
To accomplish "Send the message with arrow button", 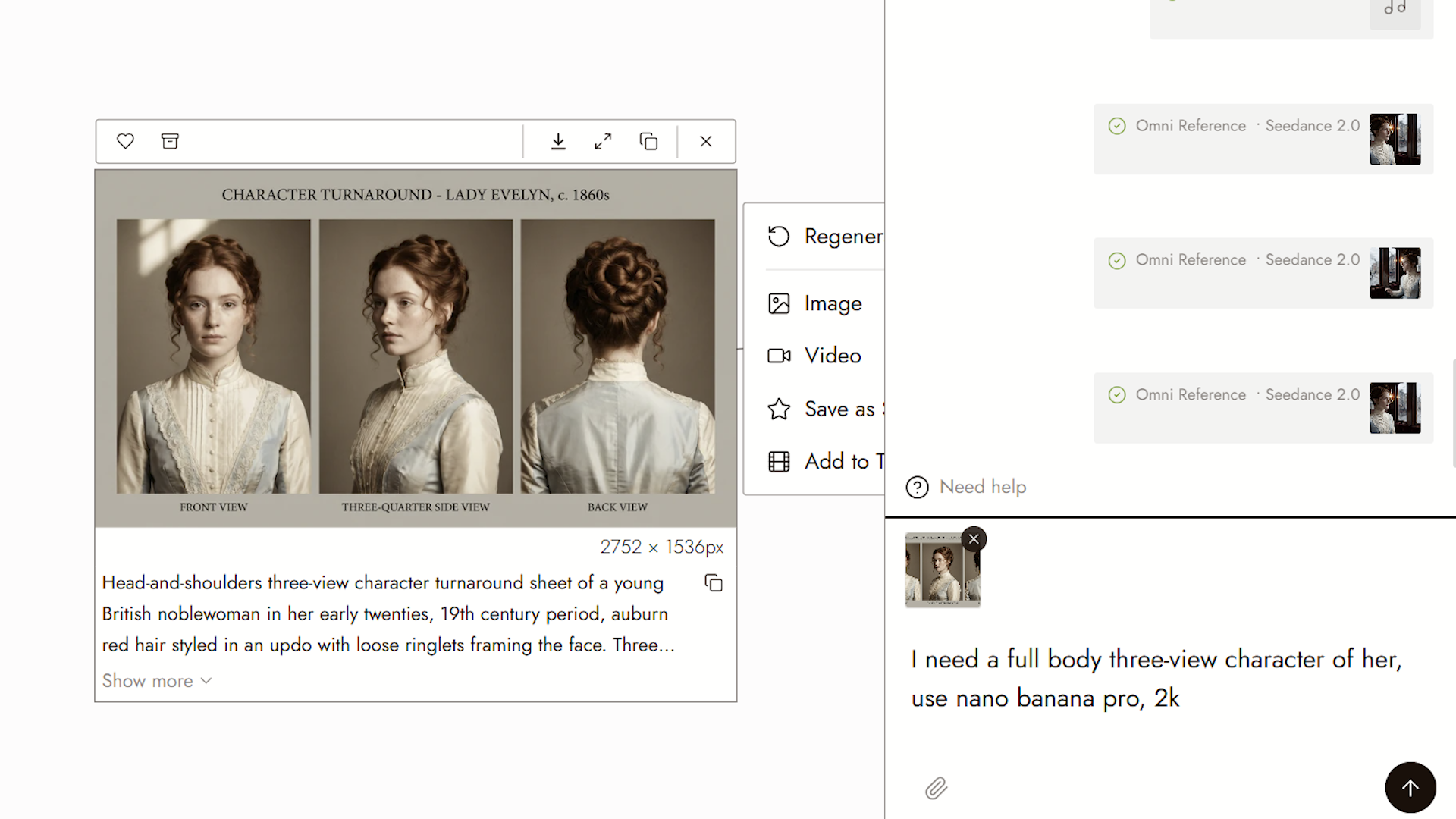I will (x=1410, y=788).
